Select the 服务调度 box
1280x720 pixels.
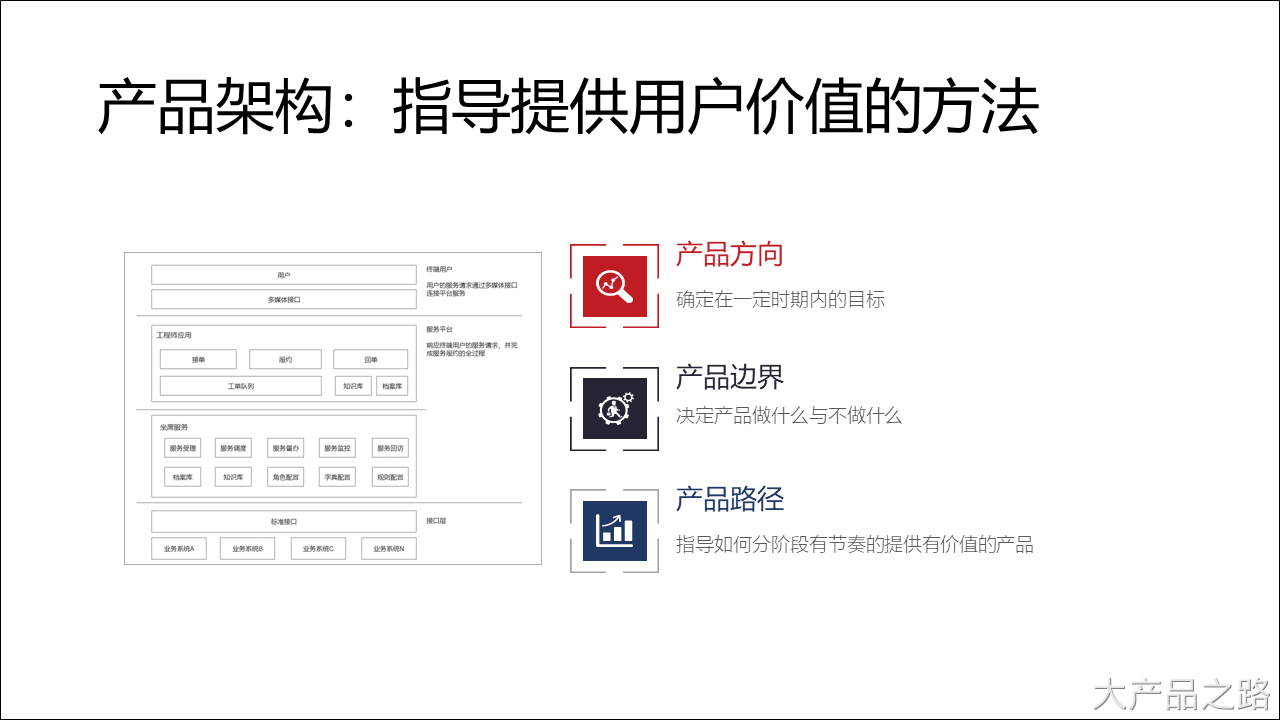pyautogui.click(x=233, y=450)
